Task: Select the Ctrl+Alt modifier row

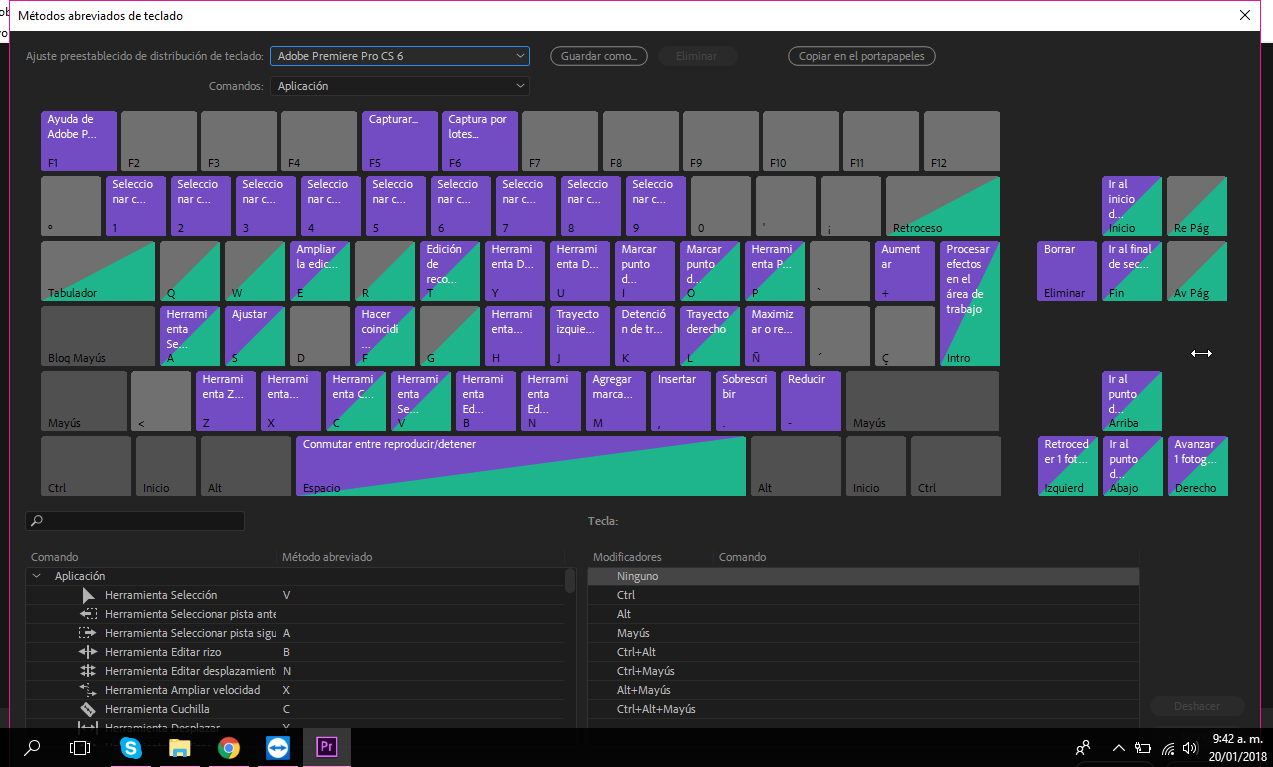Action: pos(863,652)
